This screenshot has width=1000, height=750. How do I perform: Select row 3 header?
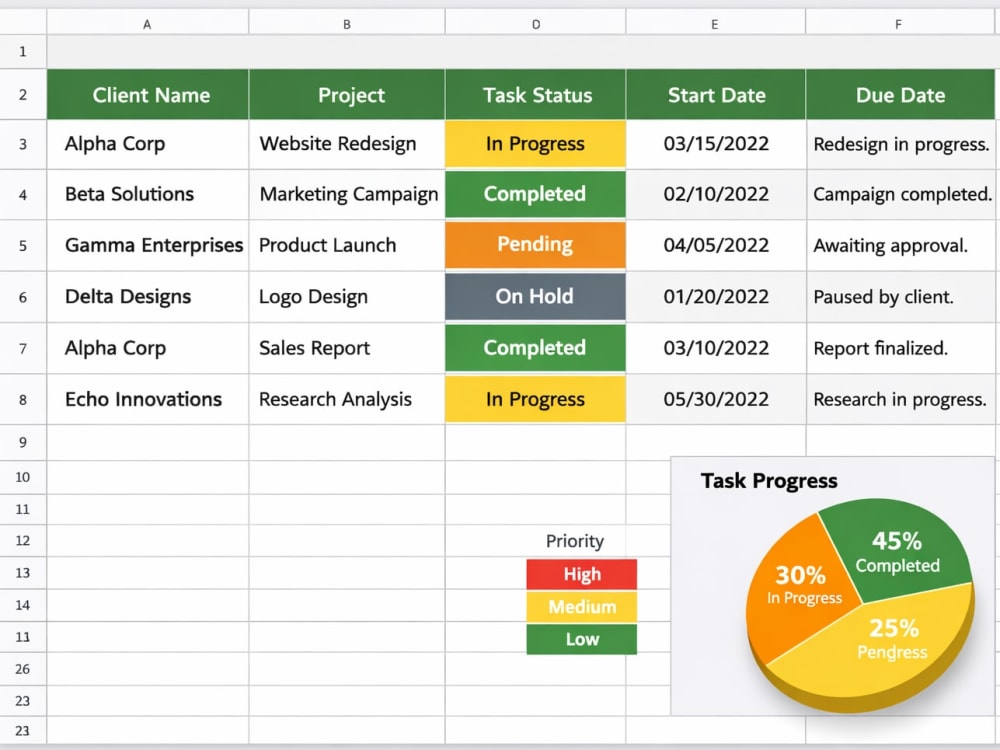coord(23,144)
